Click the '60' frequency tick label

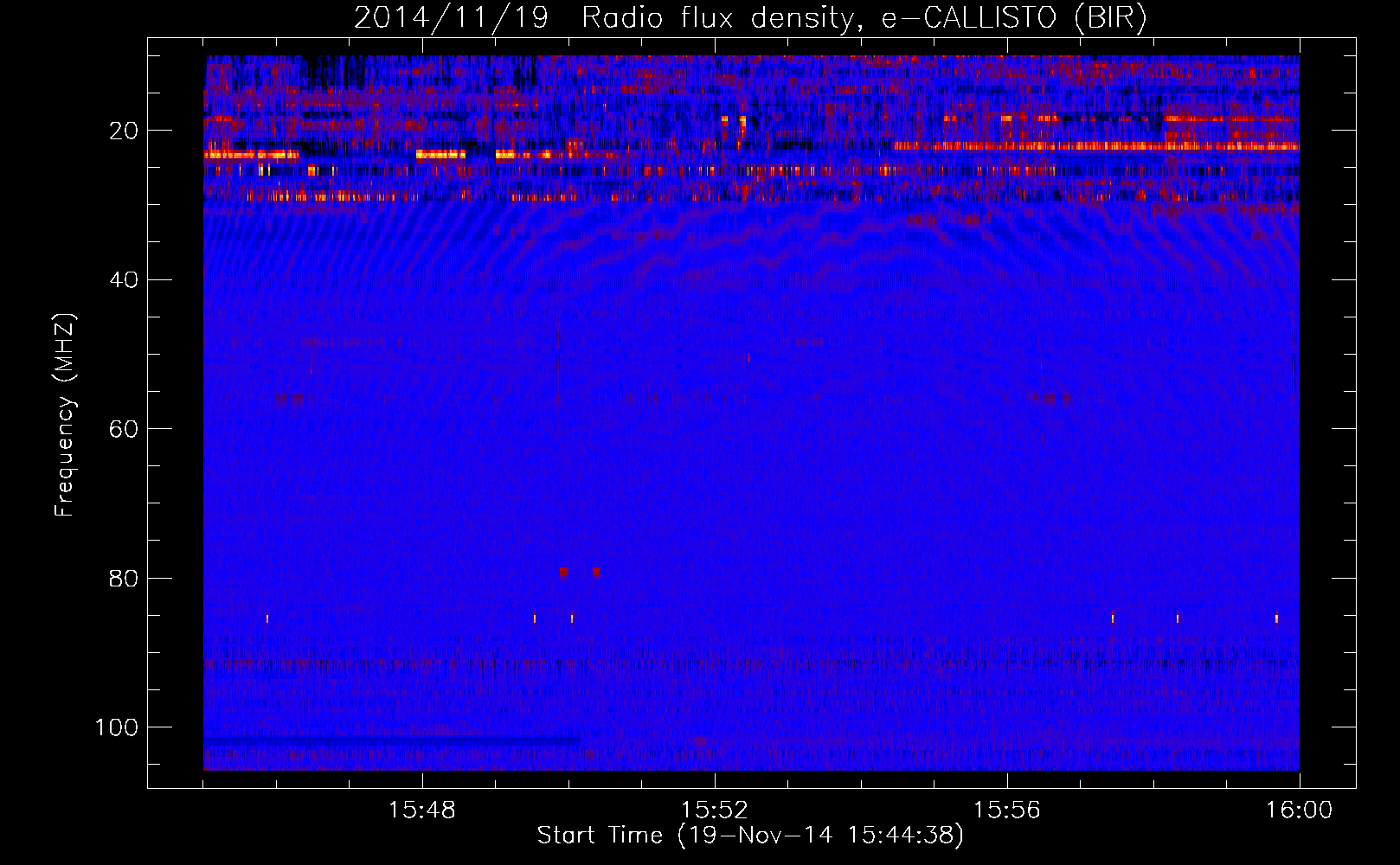pyautogui.click(x=125, y=429)
